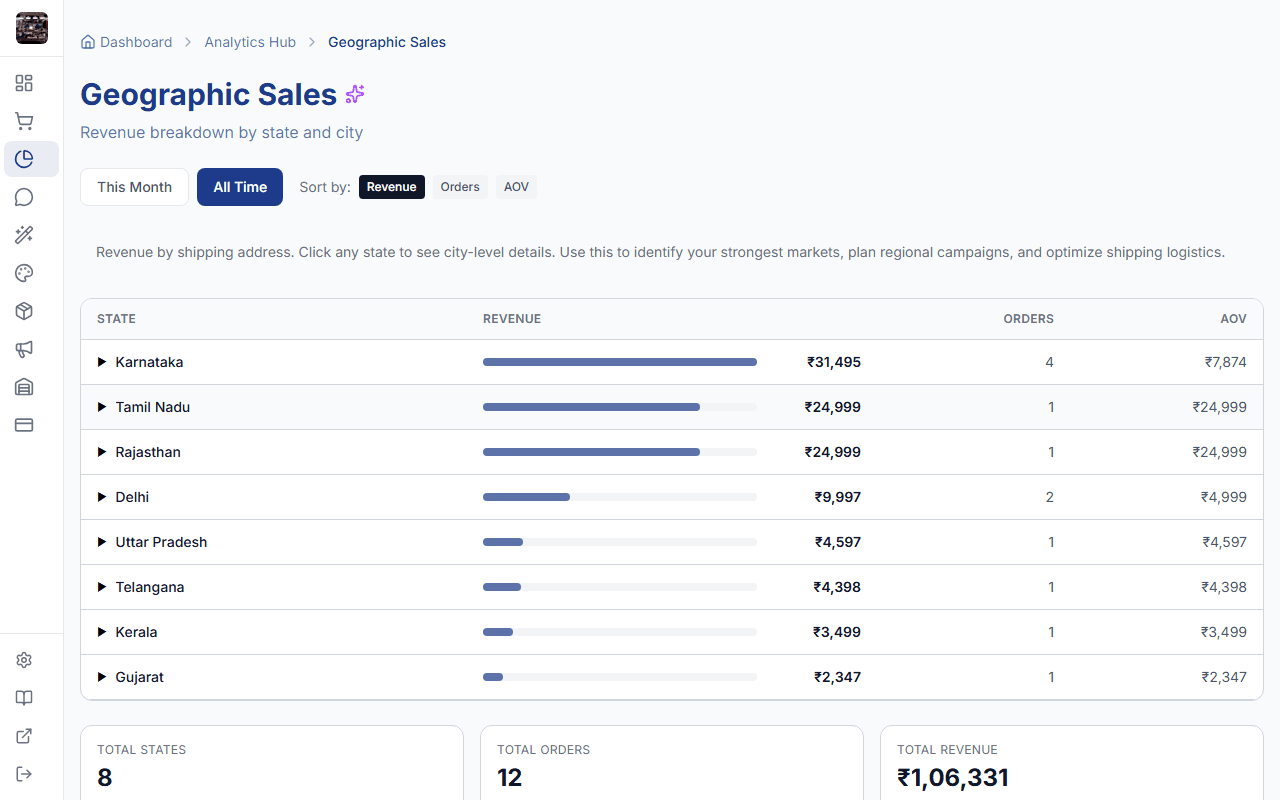Viewport: 1280px width, 800px height.
Task: Click the ₹4,597 bold revenue value
Action: 838,542
